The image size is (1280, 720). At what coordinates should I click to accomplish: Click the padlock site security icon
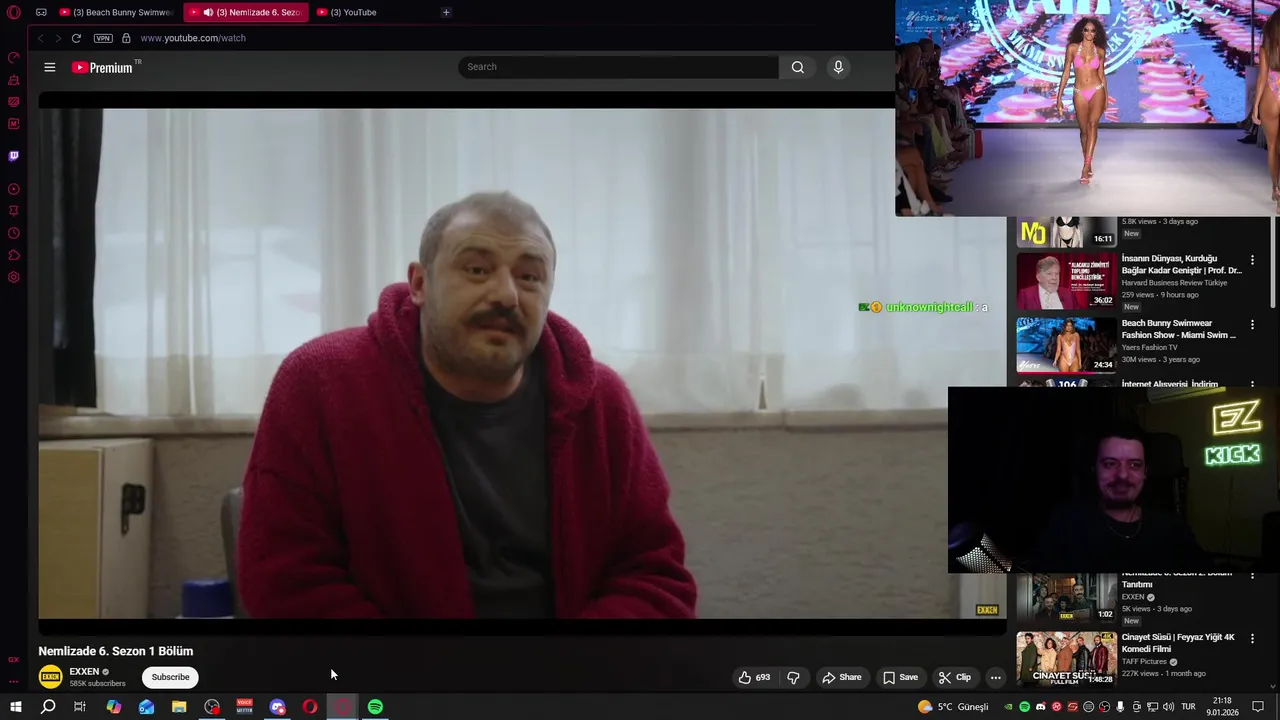126,38
